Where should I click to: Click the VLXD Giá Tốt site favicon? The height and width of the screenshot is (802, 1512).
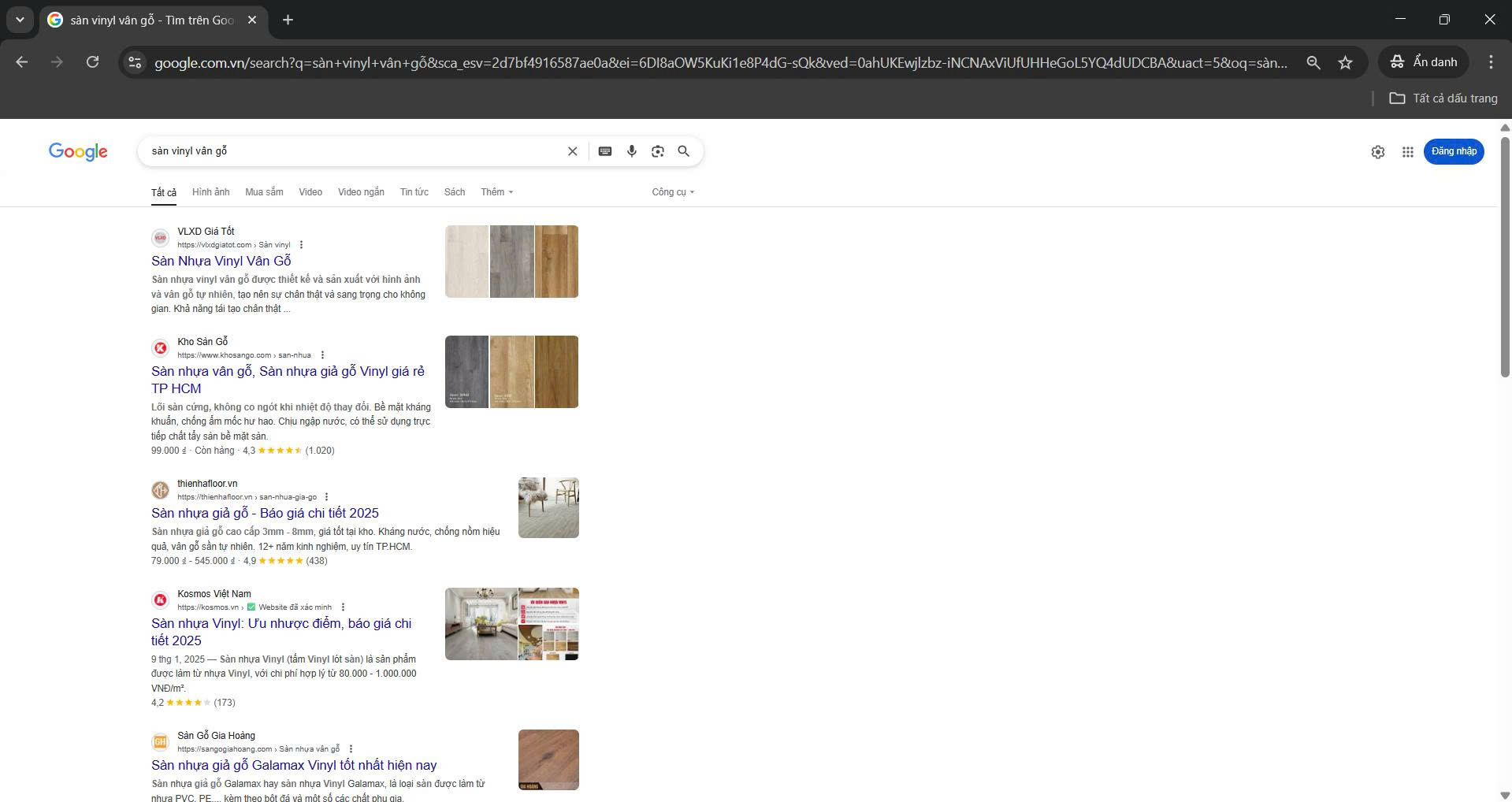tap(160, 238)
